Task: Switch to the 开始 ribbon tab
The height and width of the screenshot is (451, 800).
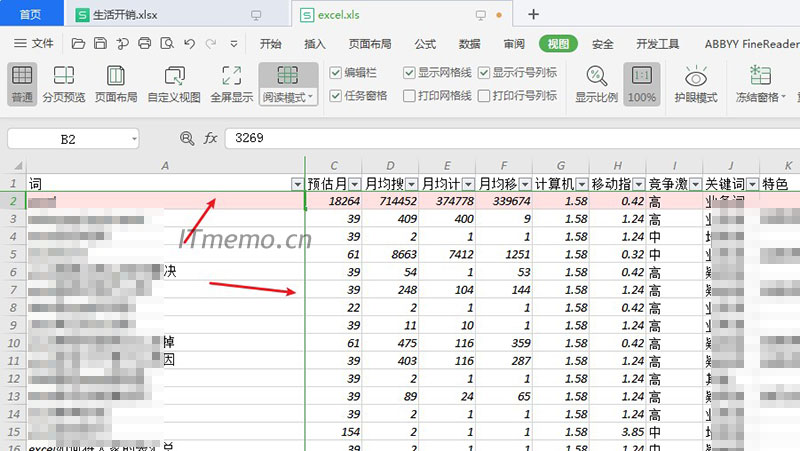Action: [x=270, y=44]
